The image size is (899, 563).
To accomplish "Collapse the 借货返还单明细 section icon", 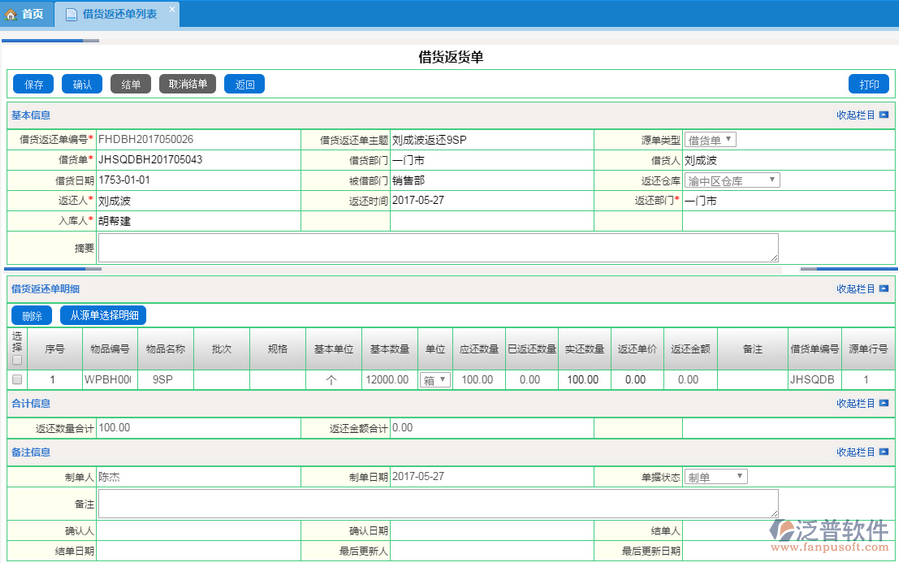I will click(x=884, y=289).
